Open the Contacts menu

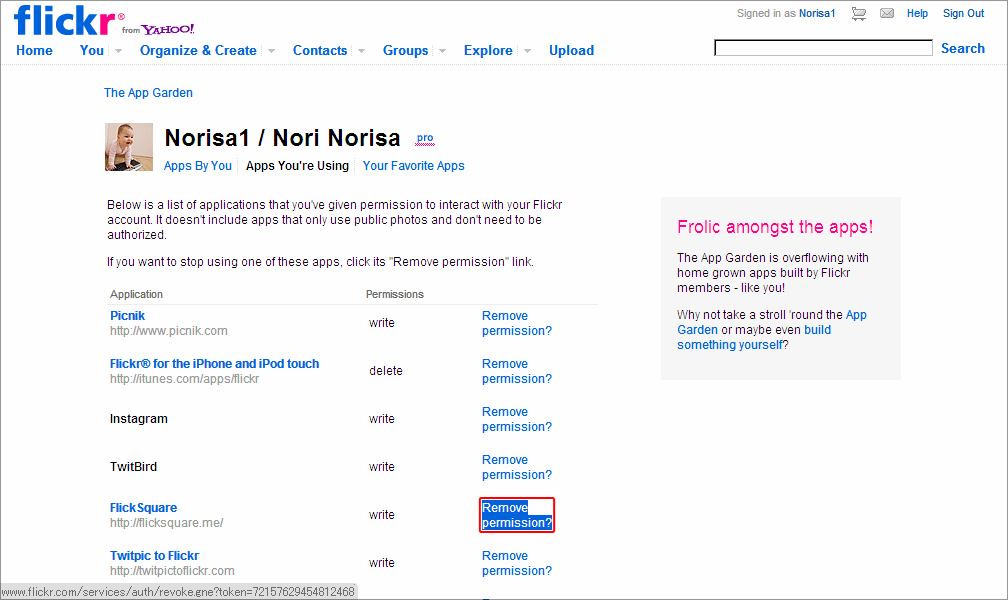(320, 50)
